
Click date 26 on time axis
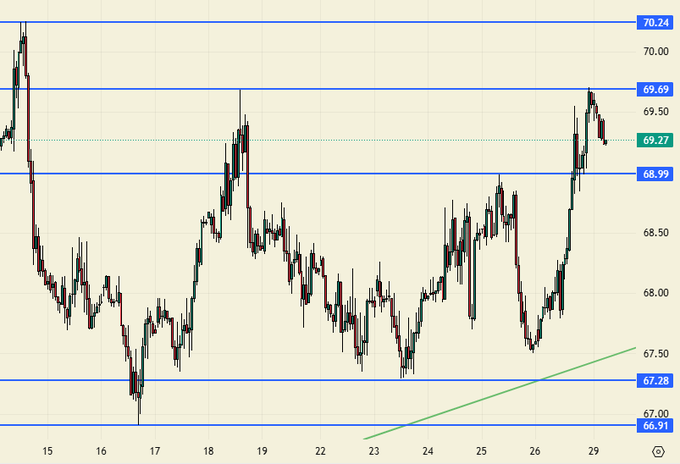click(x=535, y=451)
